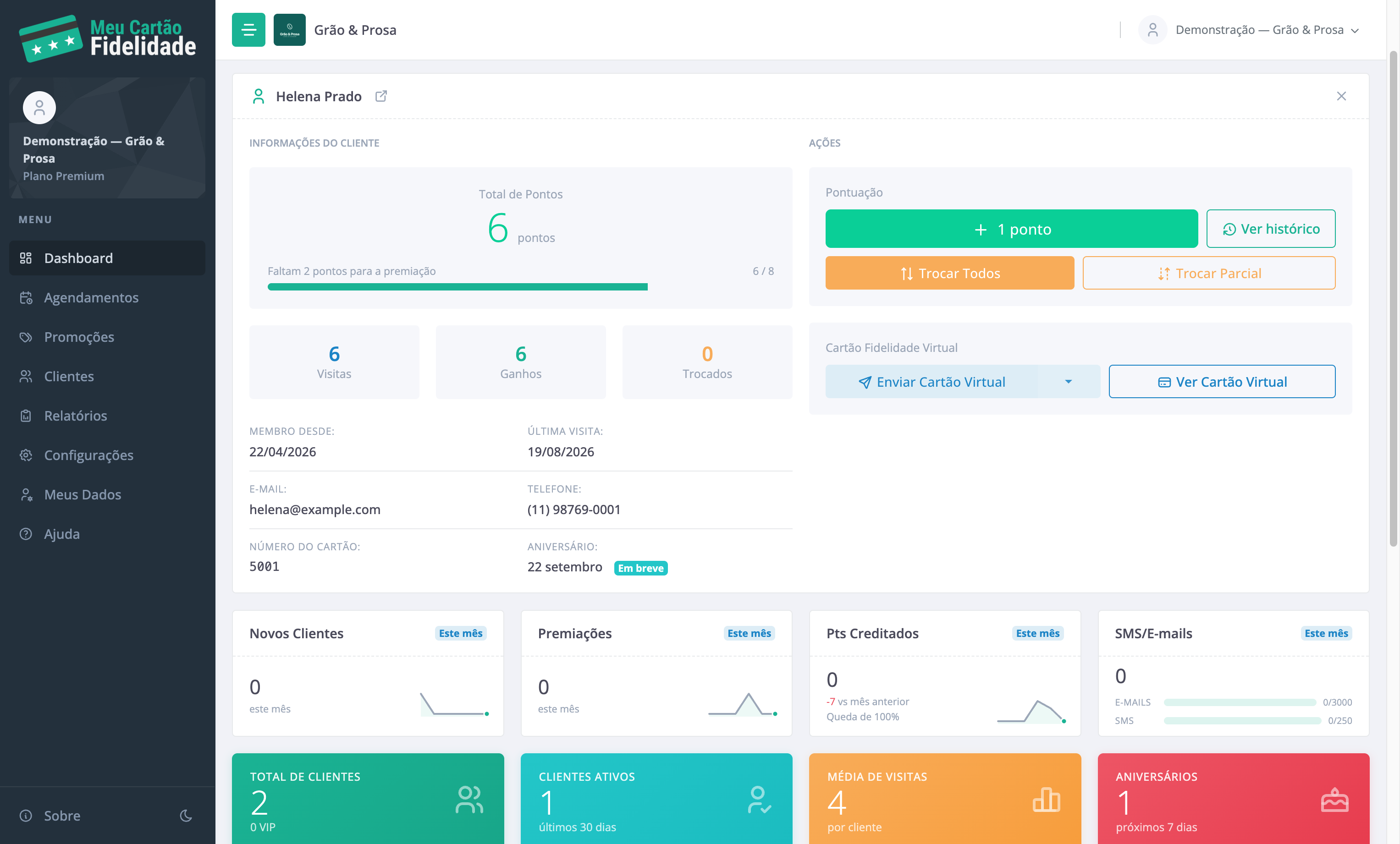This screenshot has height=844, width=1400.
Task: Click the header user avatar icon
Action: [1152, 29]
